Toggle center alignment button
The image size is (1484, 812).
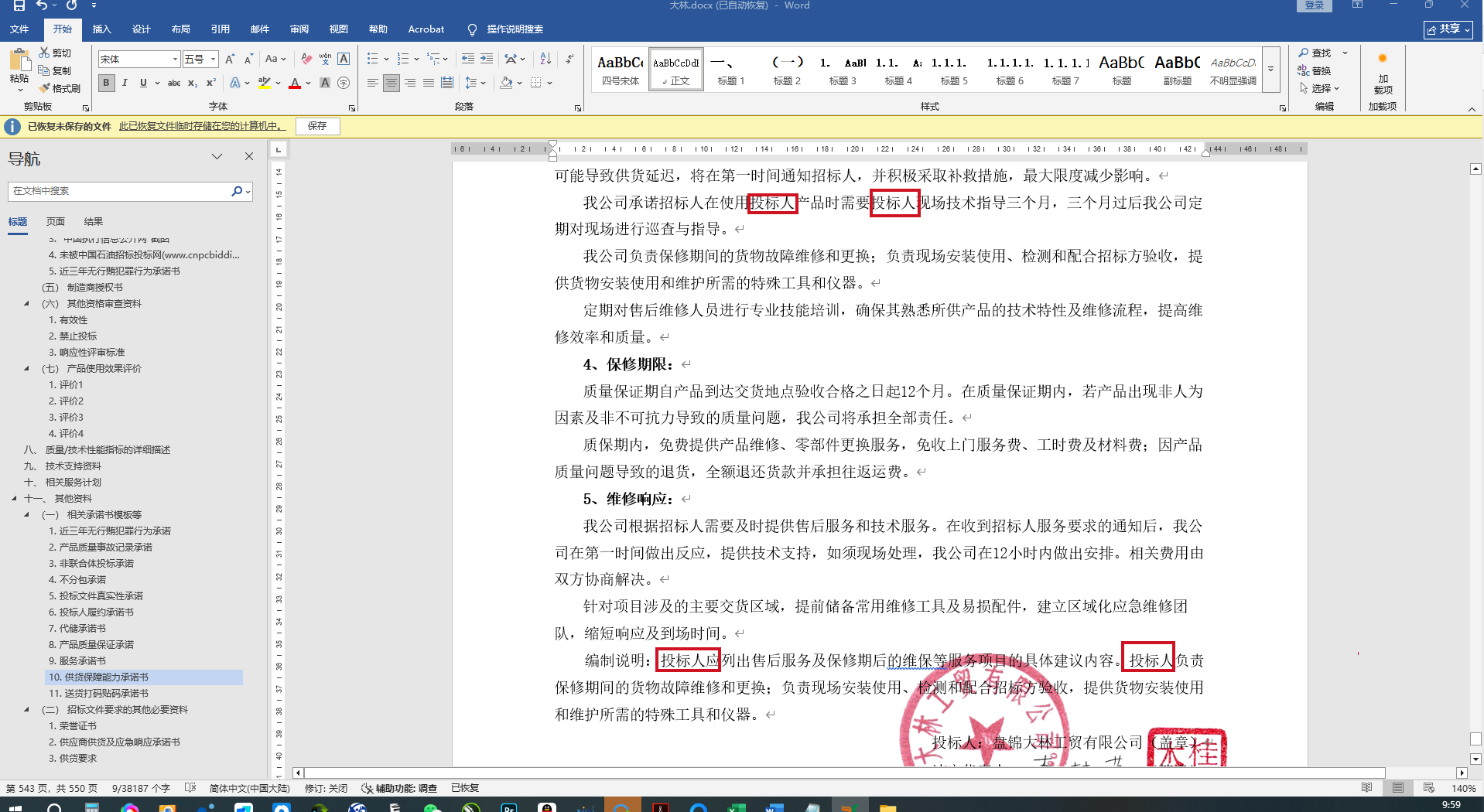coord(392,83)
